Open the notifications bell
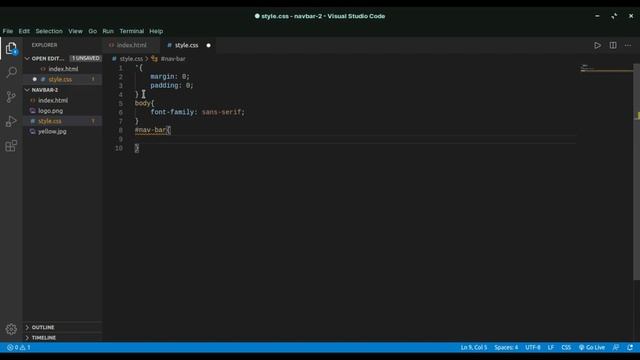Viewport: 640px width, 360px height. (630, 347)
